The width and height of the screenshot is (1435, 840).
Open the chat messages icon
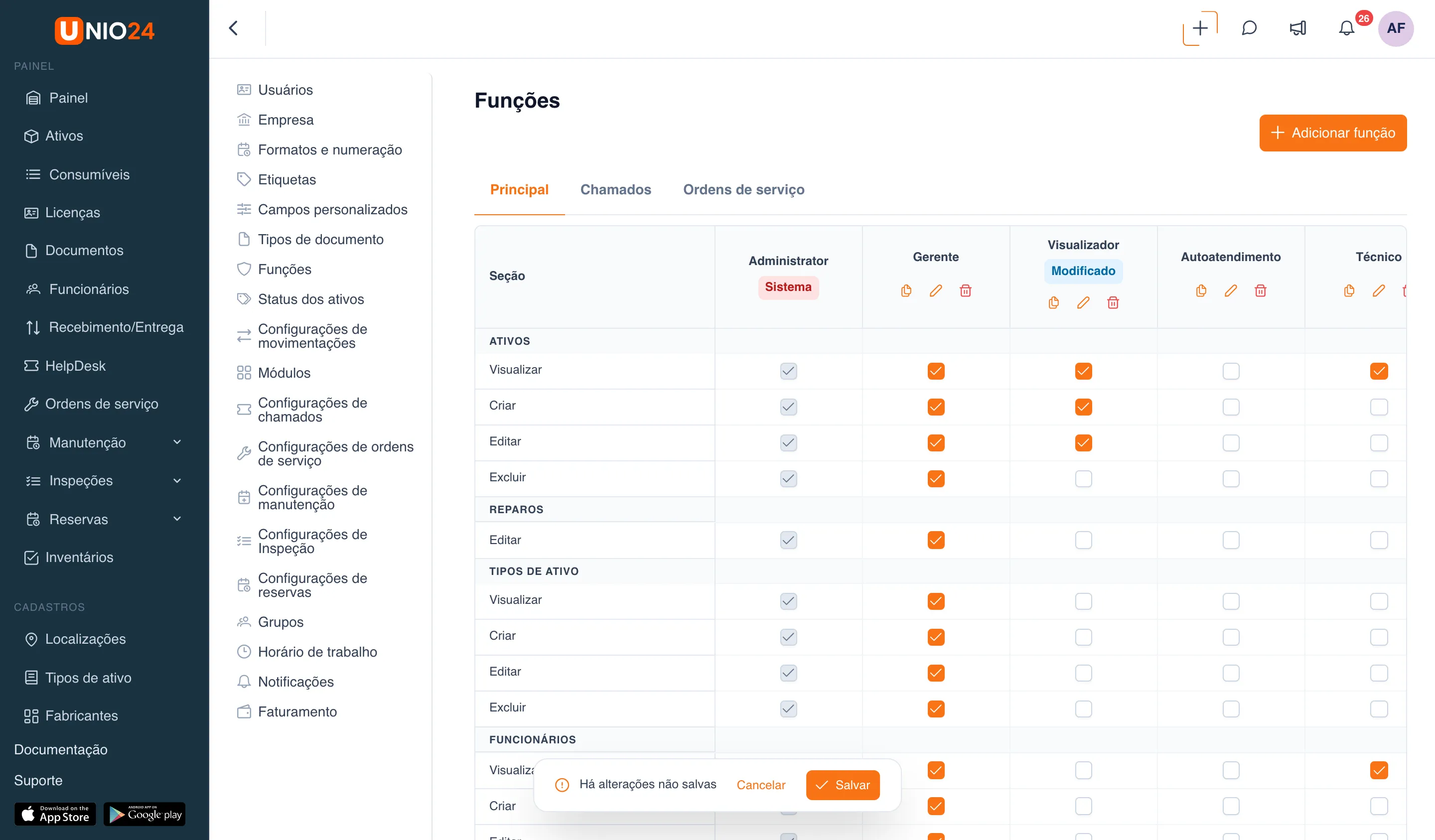[1249, 28]
